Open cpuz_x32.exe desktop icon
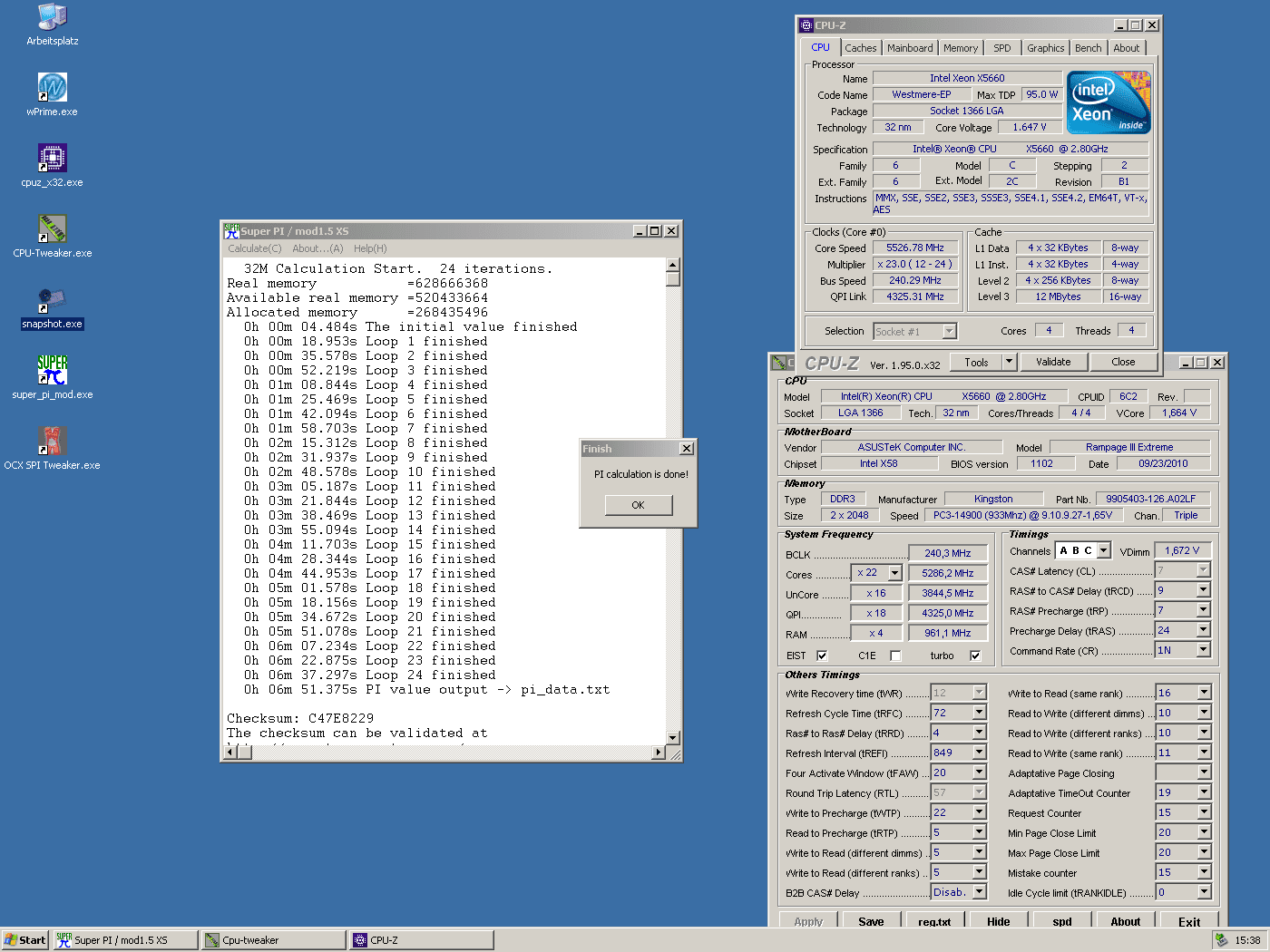This screenshot has height=952, width=1270. (52, 160)
